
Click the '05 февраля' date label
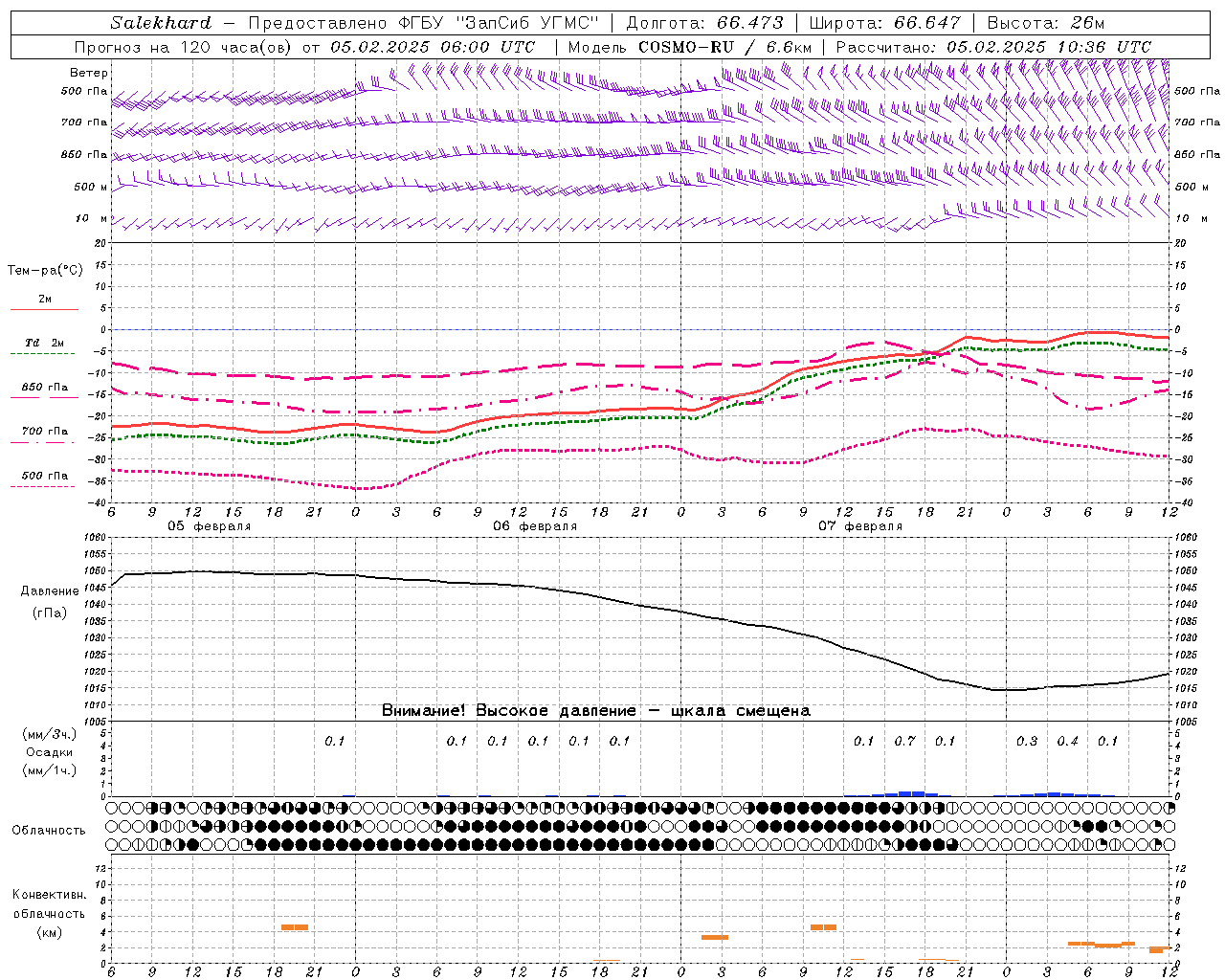pos(210,526)
